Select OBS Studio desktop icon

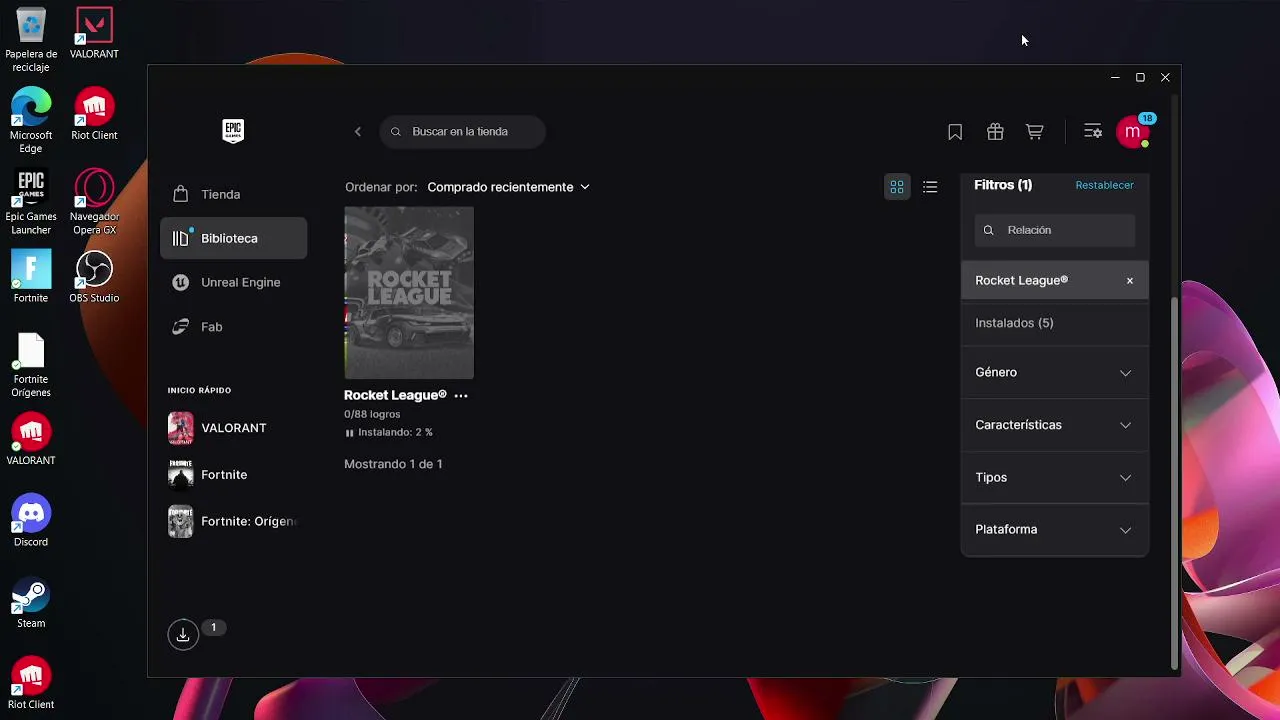tap(94, 277)
